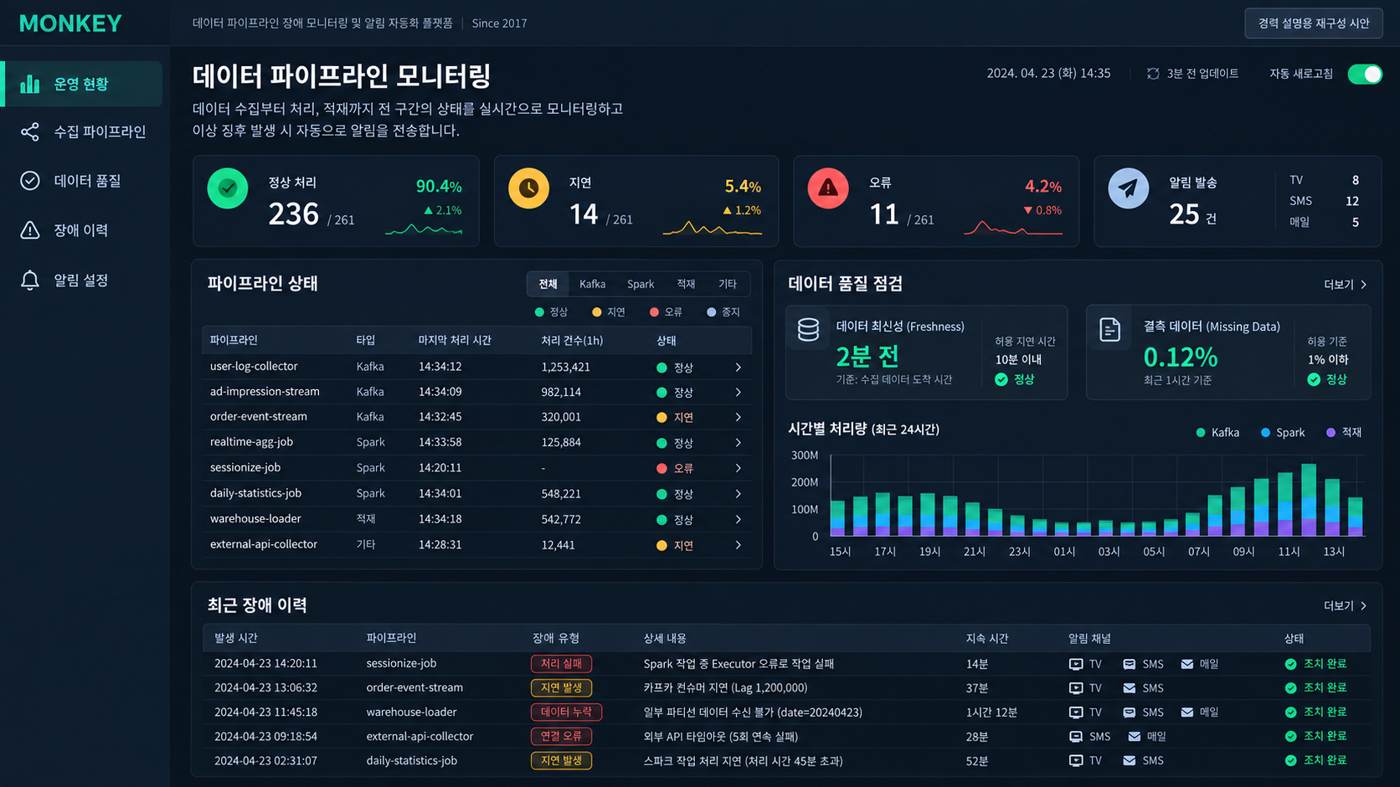The height and width of the screenshot is (787, 1400).
Task: Select the 기타 pipeline filter tab
Action: tap(727, 284)
